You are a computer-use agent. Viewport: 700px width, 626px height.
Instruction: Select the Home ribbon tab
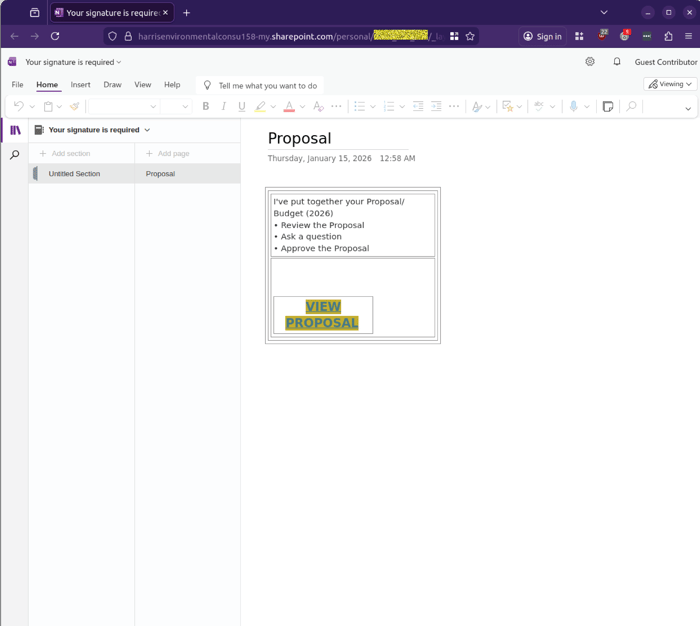pos(47,84)
